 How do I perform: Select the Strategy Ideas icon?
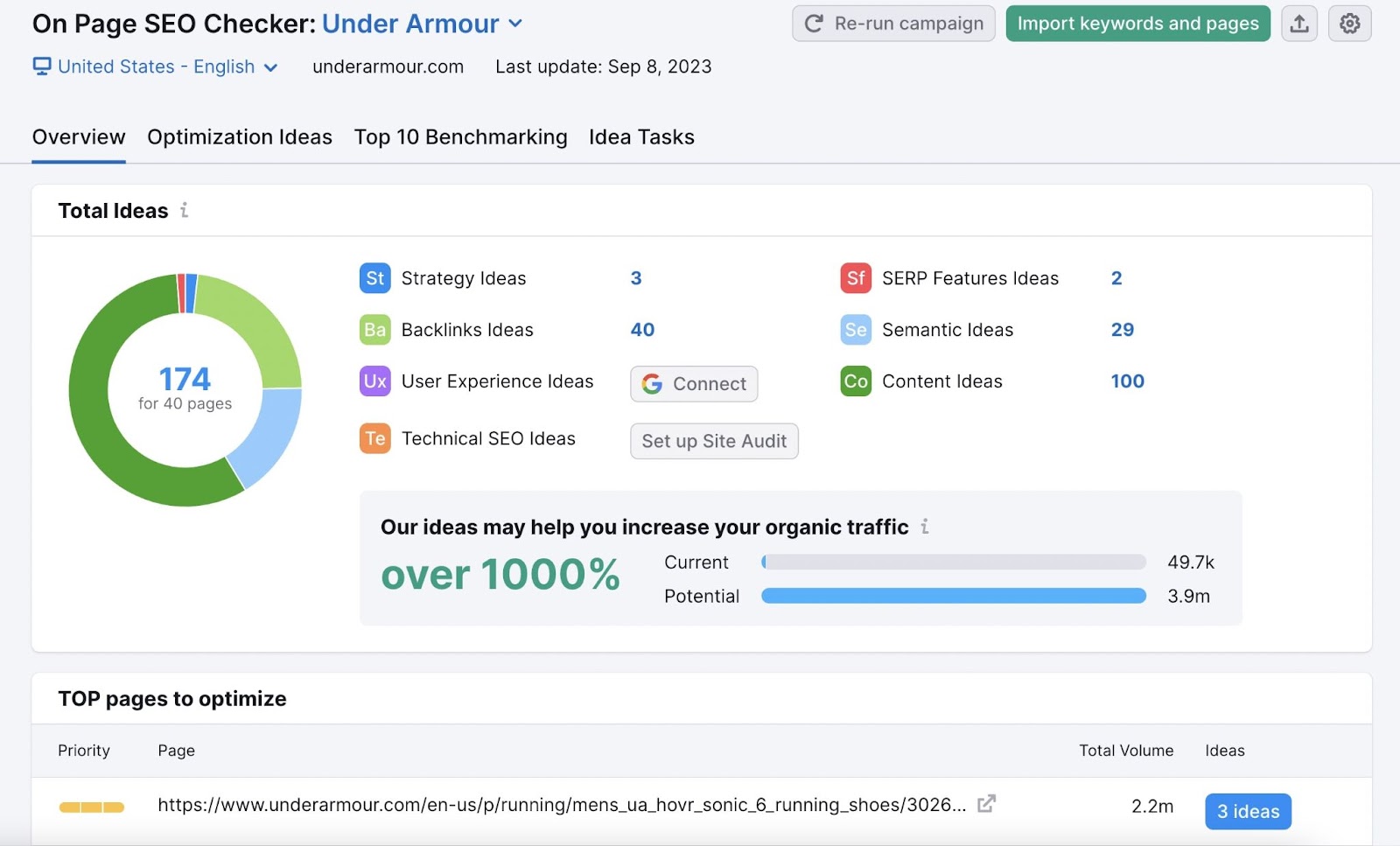tap(374, 278)
